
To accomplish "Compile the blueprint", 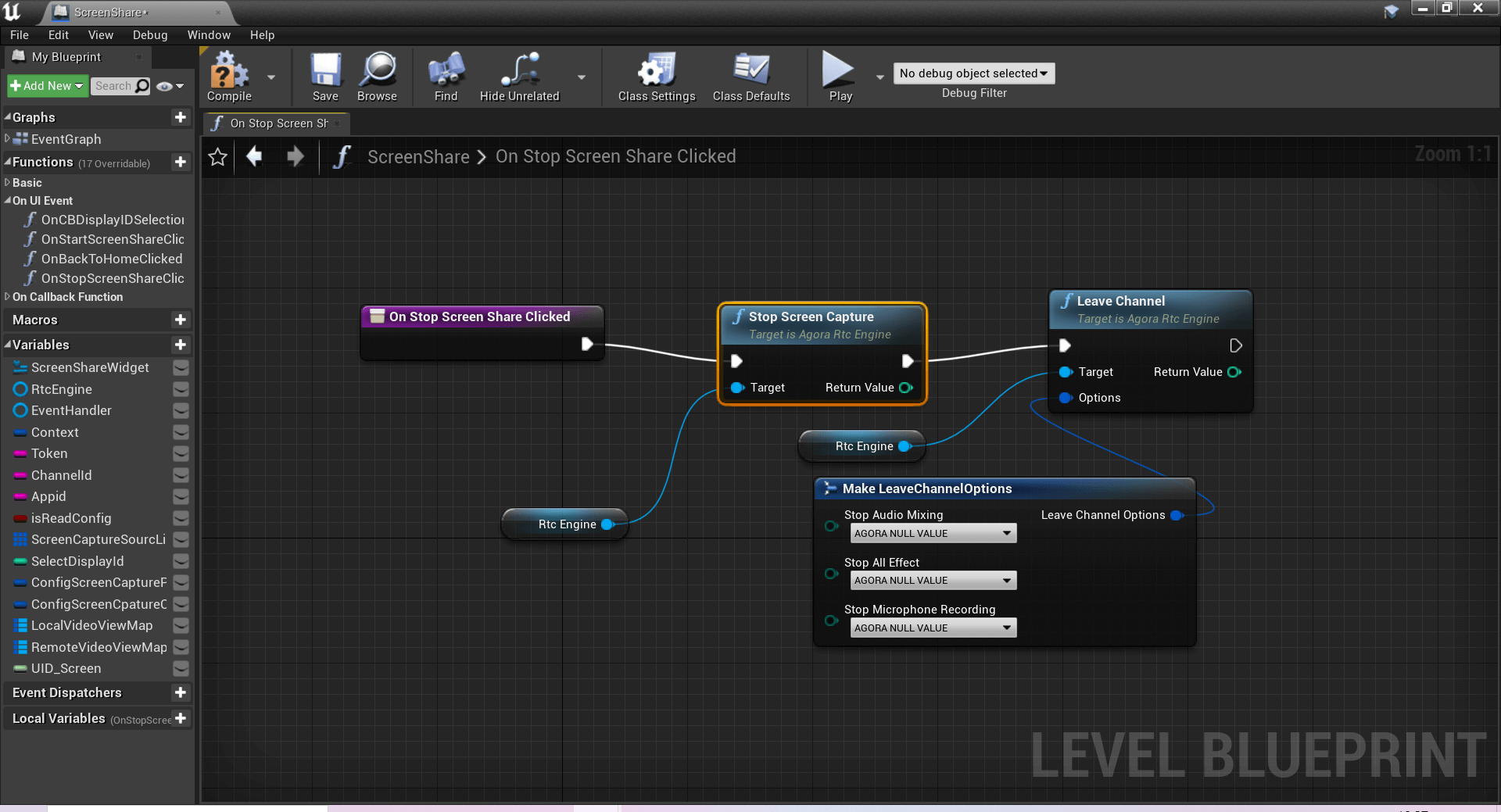I will click(229, 77).
